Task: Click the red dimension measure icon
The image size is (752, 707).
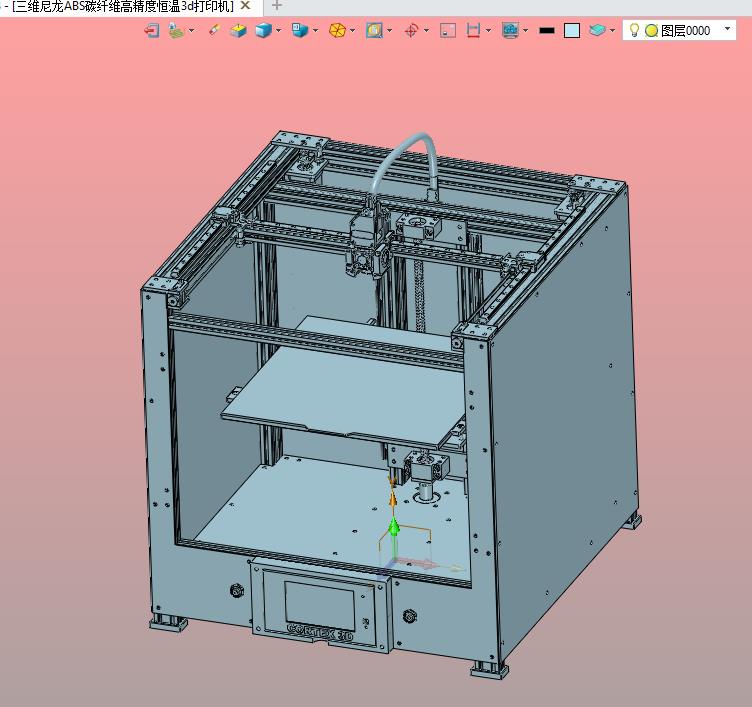Action: pos(473,31)
